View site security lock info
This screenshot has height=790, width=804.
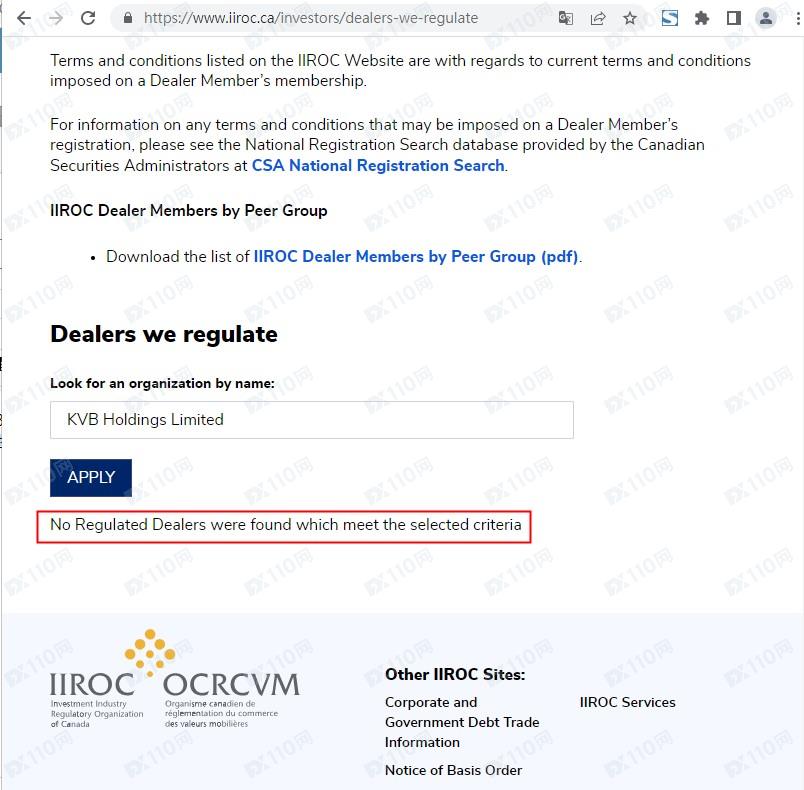[128, 18]
